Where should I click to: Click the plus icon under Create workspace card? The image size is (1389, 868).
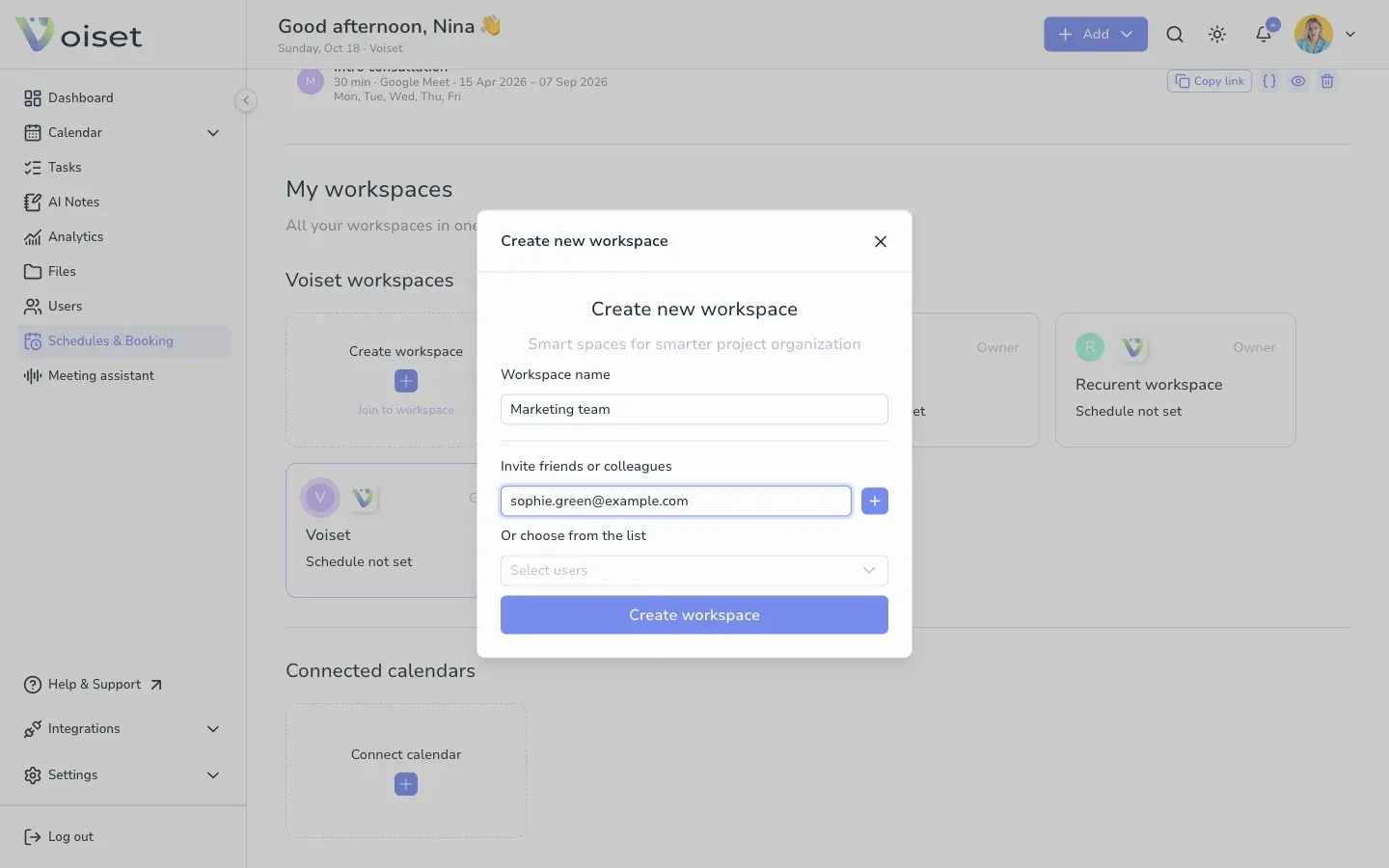click(x=406, y=381)
